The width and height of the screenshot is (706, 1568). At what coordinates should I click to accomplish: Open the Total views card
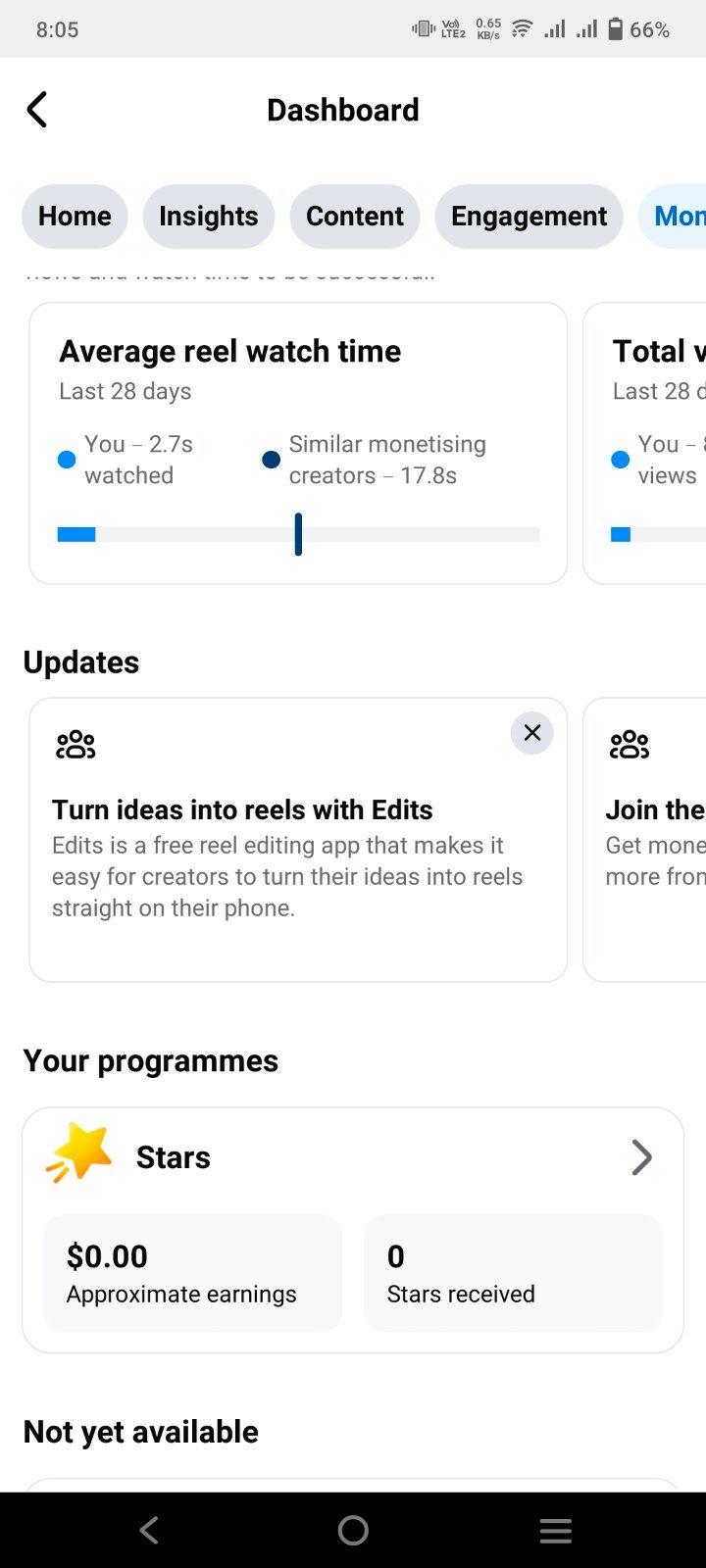(645, 443)
